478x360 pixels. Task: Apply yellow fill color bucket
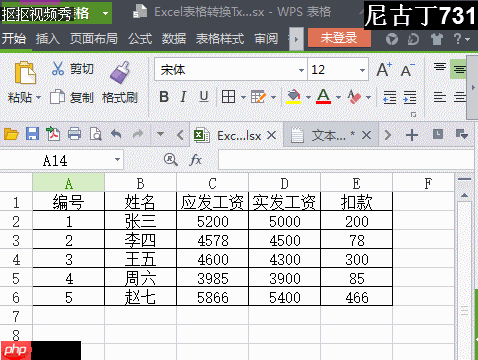tap(293, 97)
